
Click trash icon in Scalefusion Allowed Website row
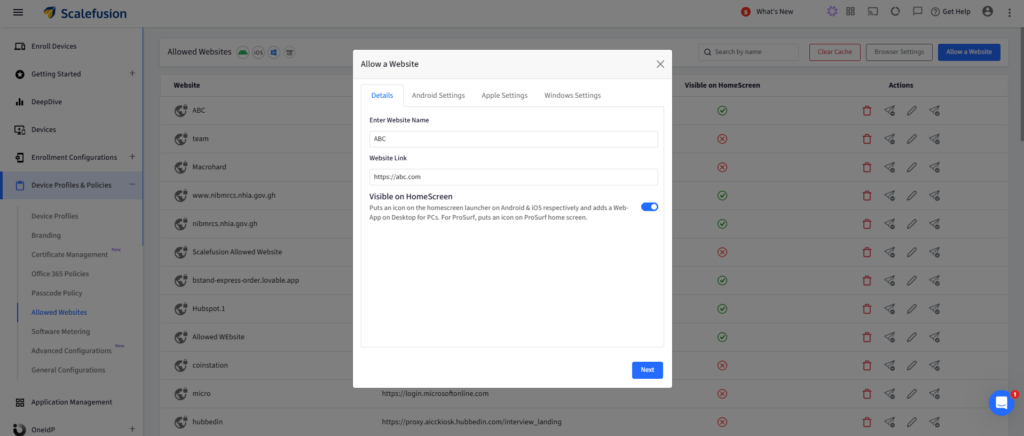[867, 252]
